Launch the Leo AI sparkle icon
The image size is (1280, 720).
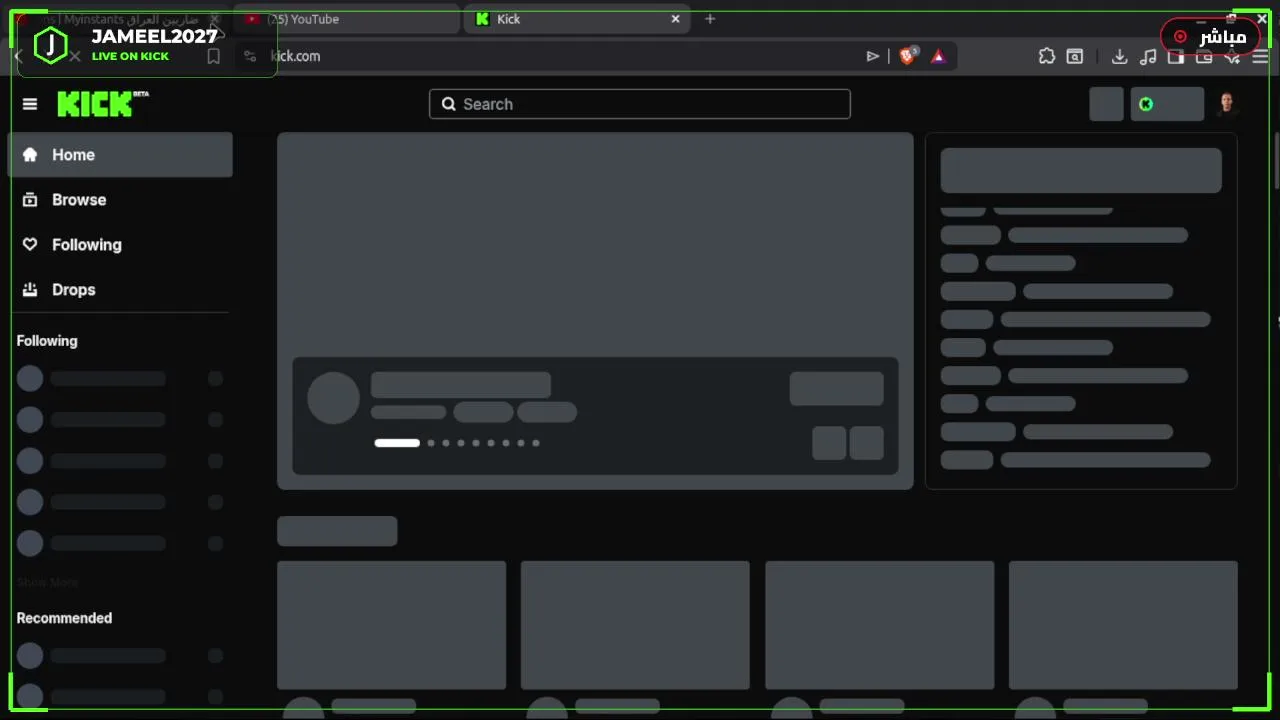(1232, 57)
